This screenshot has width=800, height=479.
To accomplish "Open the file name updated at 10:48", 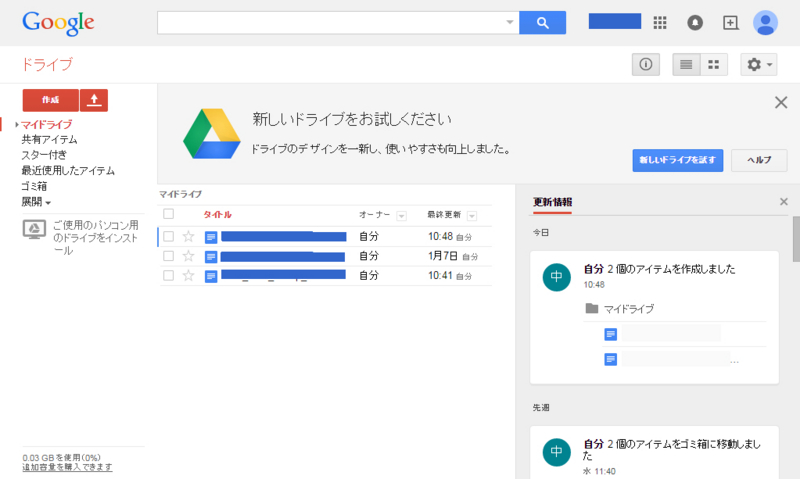I will [284, 236].
